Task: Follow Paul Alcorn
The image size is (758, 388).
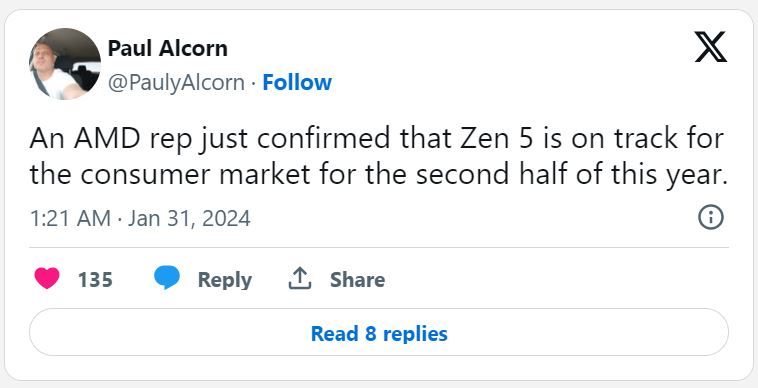Action: 297,83
